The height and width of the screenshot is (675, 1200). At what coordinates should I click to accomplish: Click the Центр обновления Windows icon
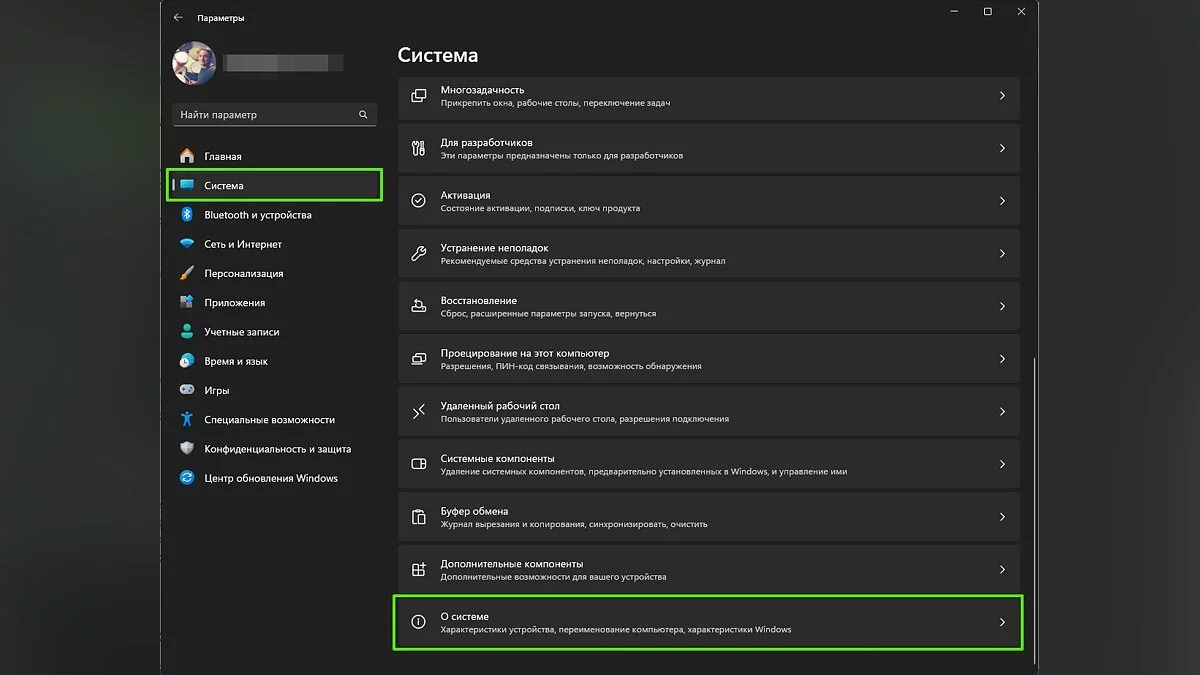point(186,478)
